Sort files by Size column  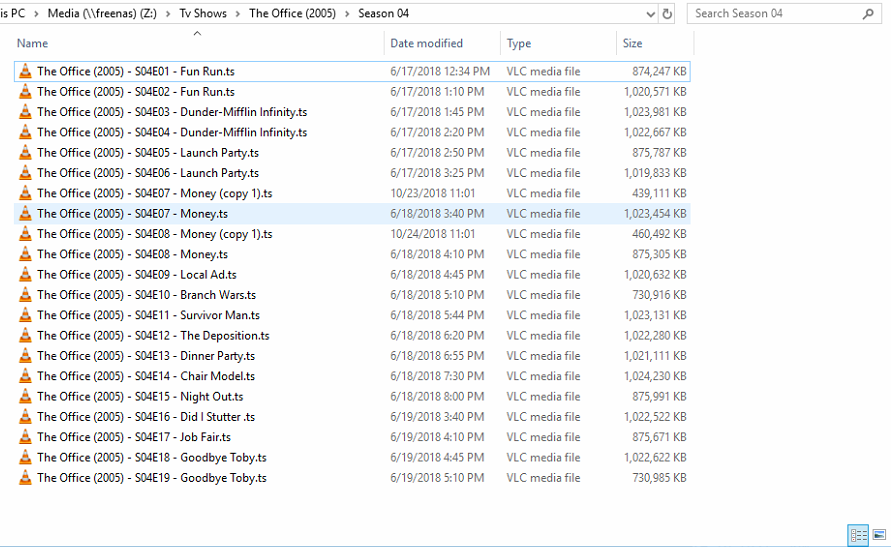tap(632, 43)
